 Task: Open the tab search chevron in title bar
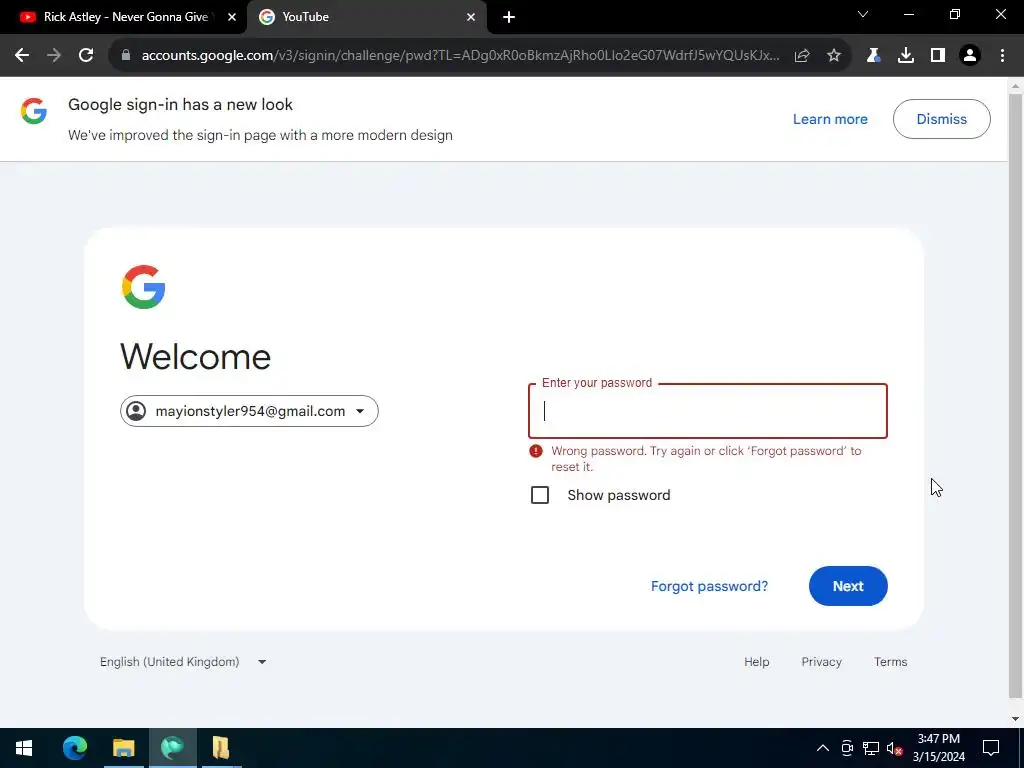(863, 14)
